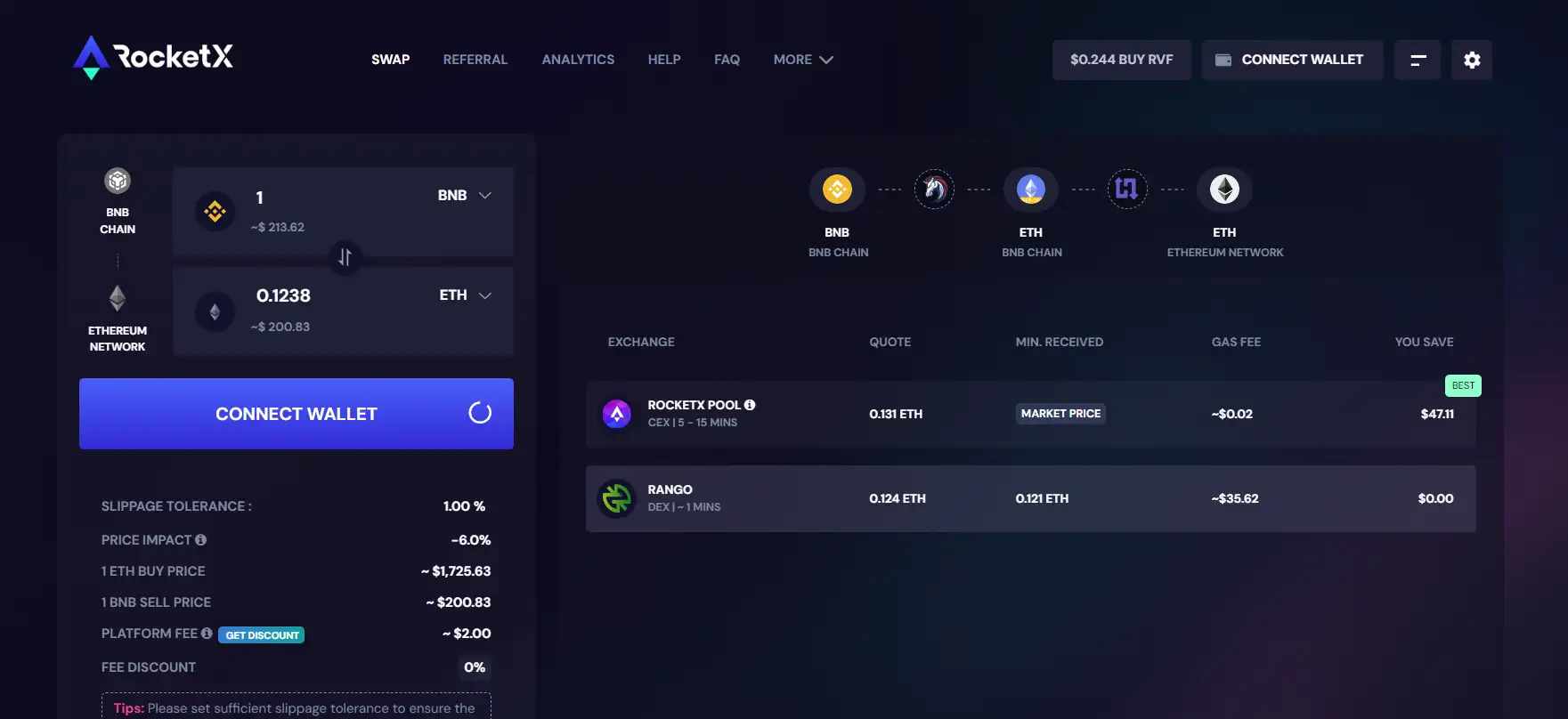The height and width of the screenshot is (719, 1568).
Task: Click the $0.244 Buy RVF button
Action: tap(1121, 60)
